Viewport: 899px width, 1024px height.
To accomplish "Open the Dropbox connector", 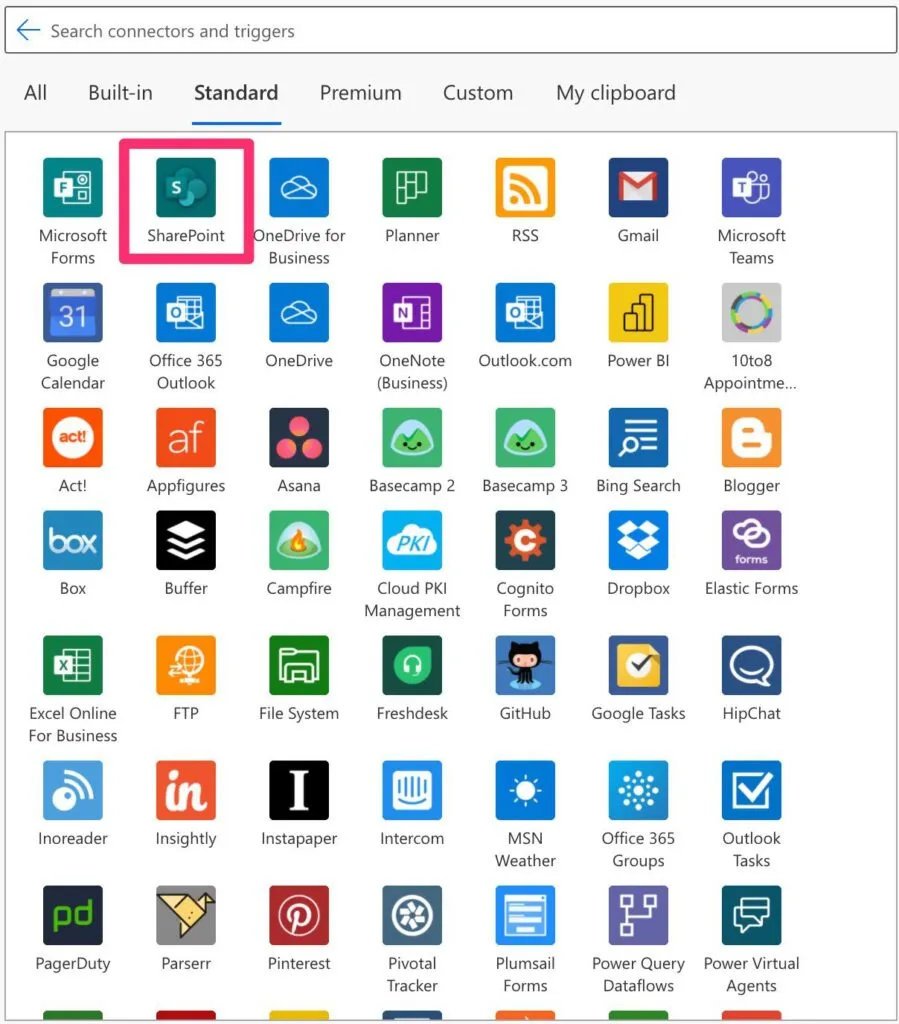I will pos(638,541).
